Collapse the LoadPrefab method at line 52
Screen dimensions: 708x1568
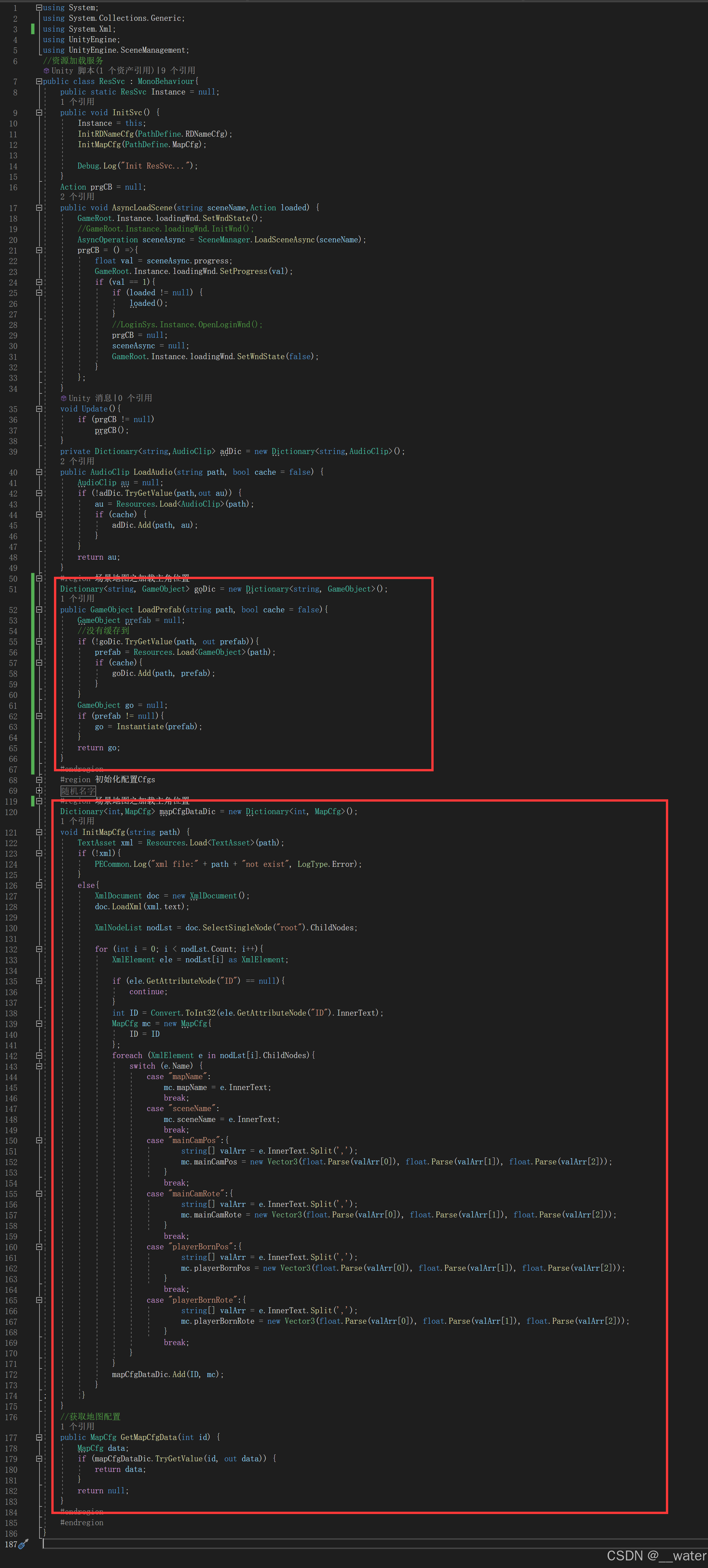tap(39, 609)
